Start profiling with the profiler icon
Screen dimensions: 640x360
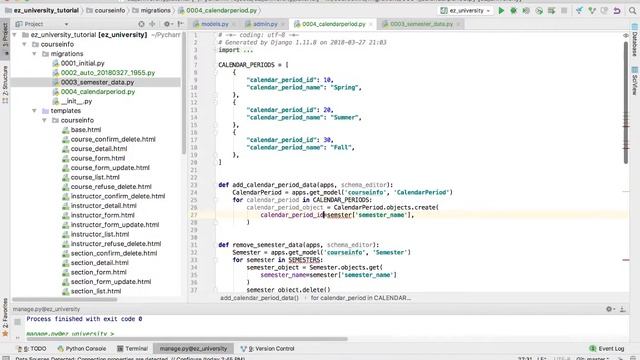point(539,11)
